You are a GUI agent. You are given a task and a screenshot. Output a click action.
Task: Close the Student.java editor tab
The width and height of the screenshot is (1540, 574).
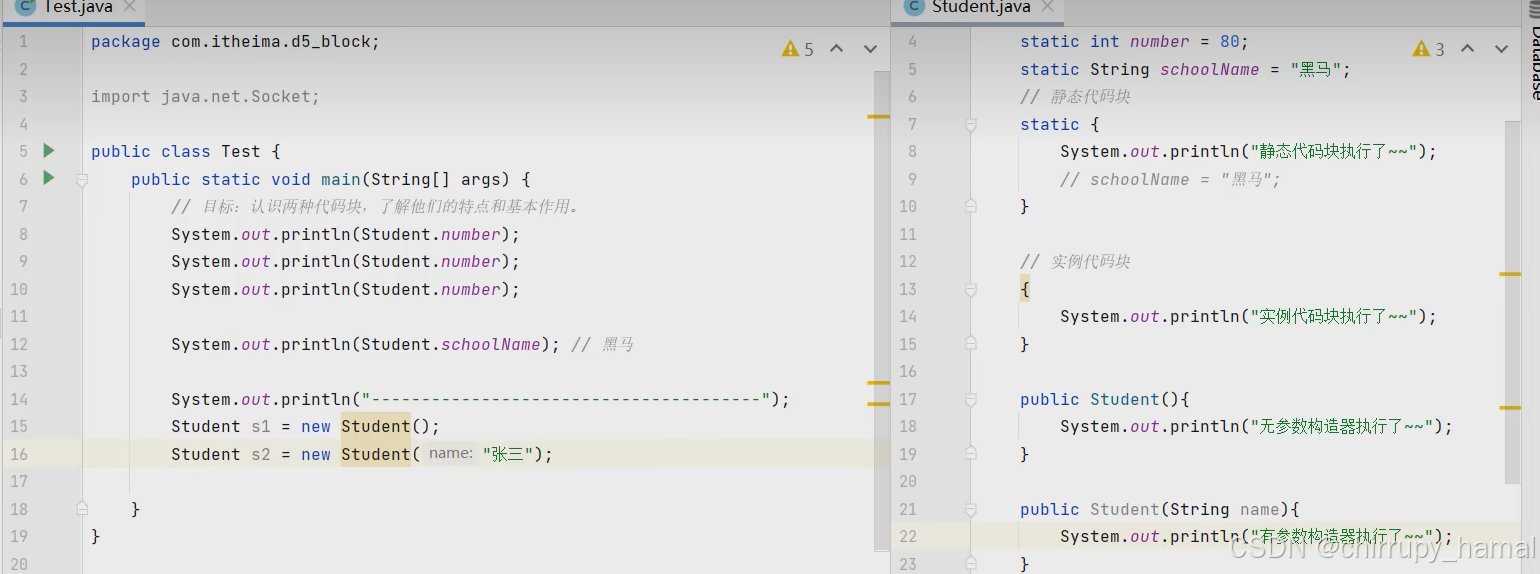1048,7
